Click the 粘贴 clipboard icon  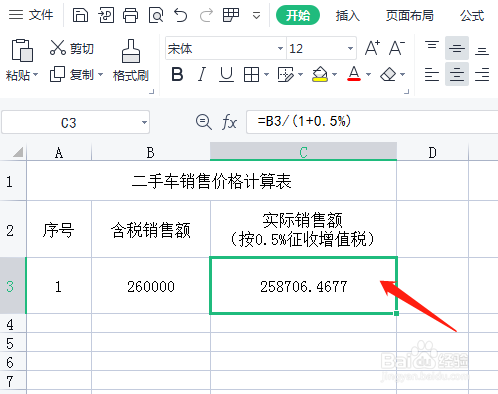pos(22,50)
